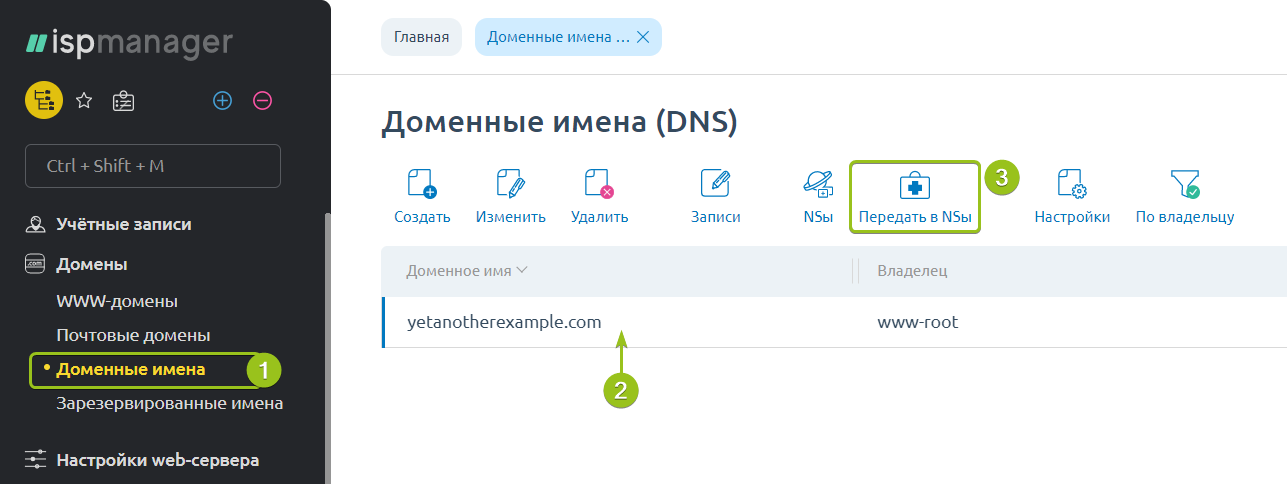Open Настройки toolbar button

pos(1072,196)
